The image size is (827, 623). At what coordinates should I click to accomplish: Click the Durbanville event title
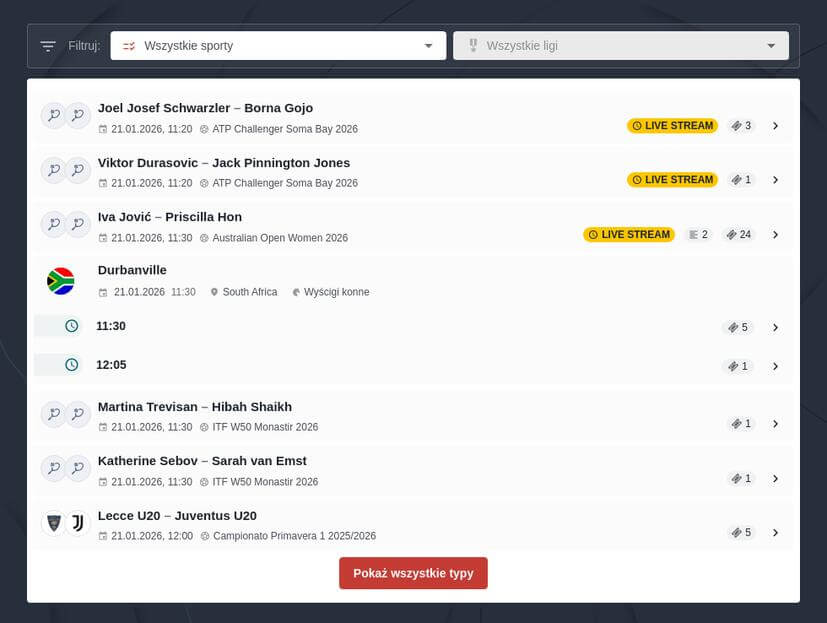[132, 270]
